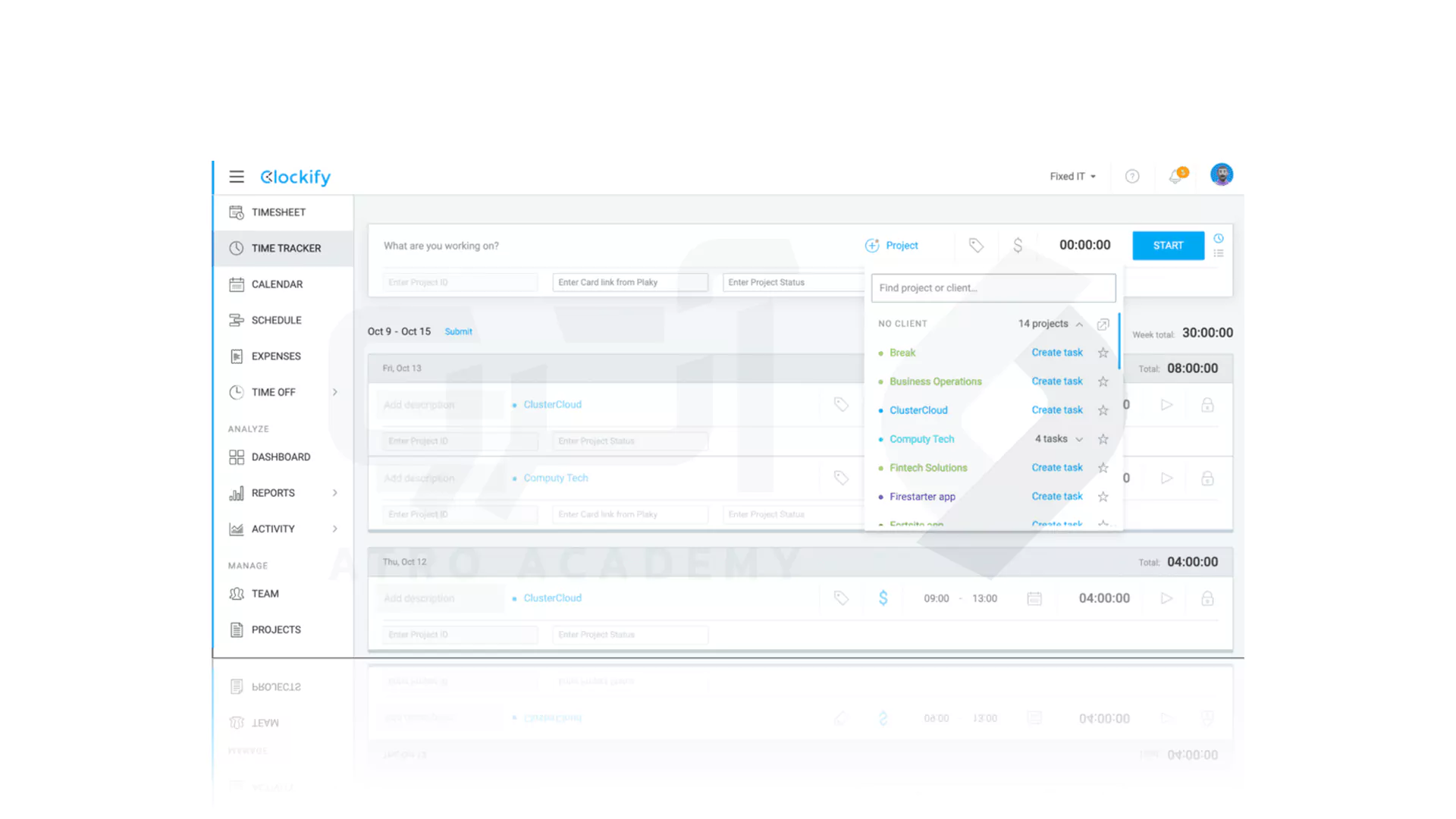The height and width of the screenshot is (819, 1456).
Task: Click Create task for Fintech Solutions
Action: click(x=1057, y=468)
